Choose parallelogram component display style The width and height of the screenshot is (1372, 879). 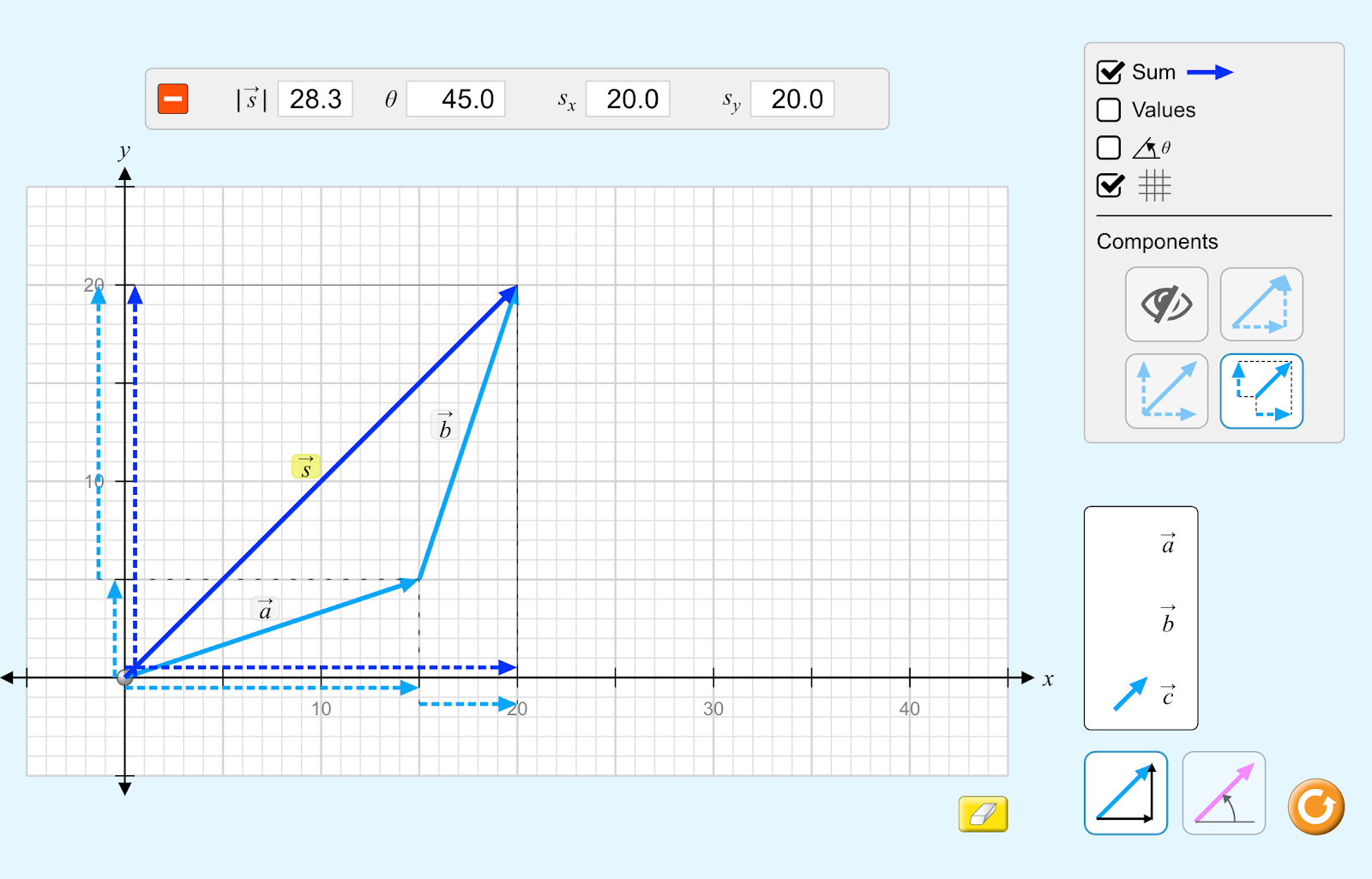[x=1166, y=391]
